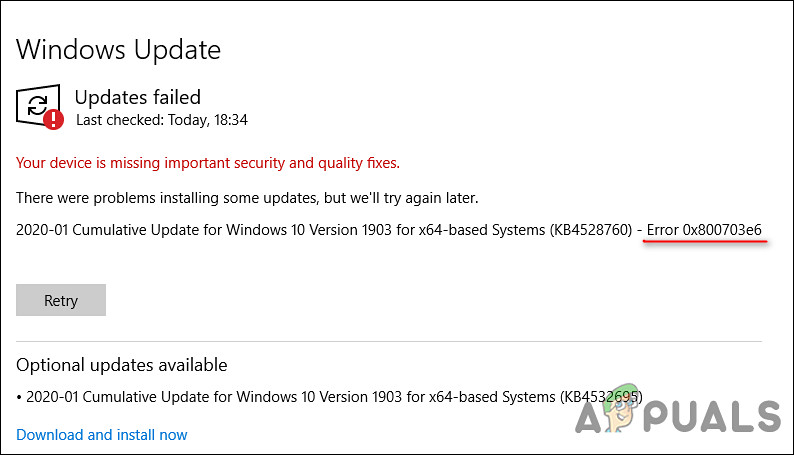Screen dimensions: 794x455
Task: Select the Updates failed status text
Action: tap(138, 97)
